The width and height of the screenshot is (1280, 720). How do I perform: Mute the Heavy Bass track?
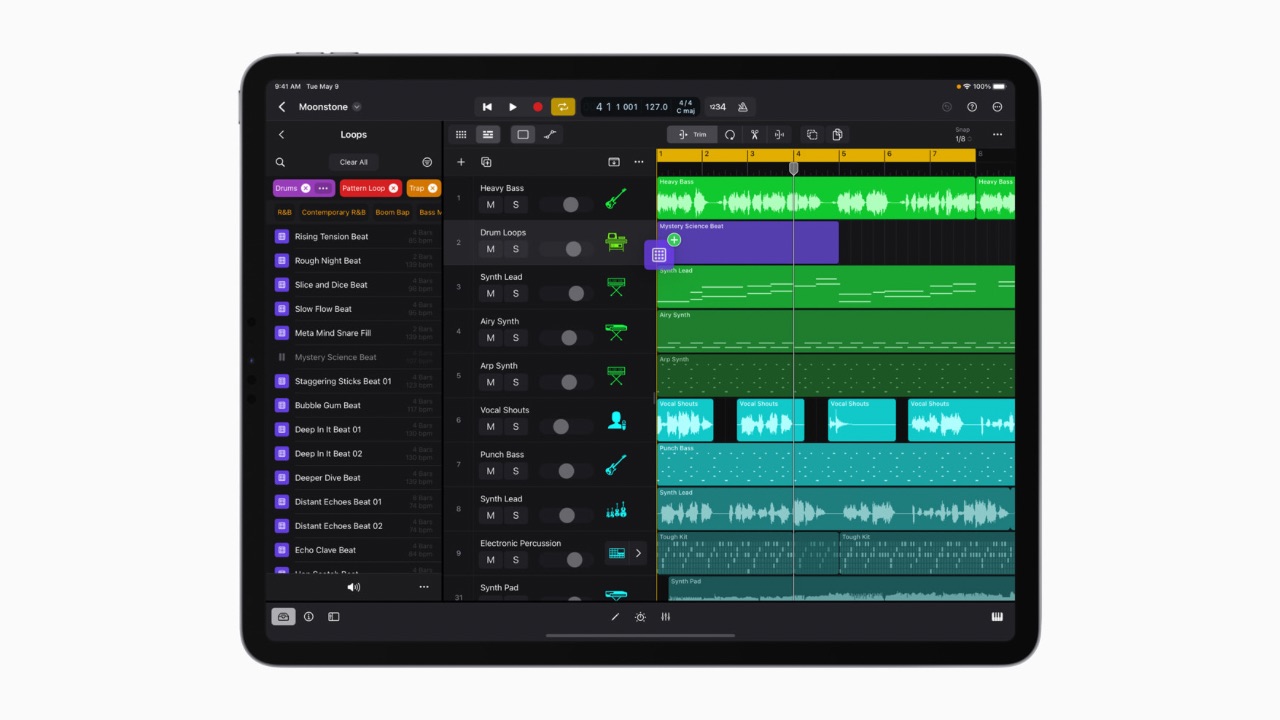click(490, 204)
